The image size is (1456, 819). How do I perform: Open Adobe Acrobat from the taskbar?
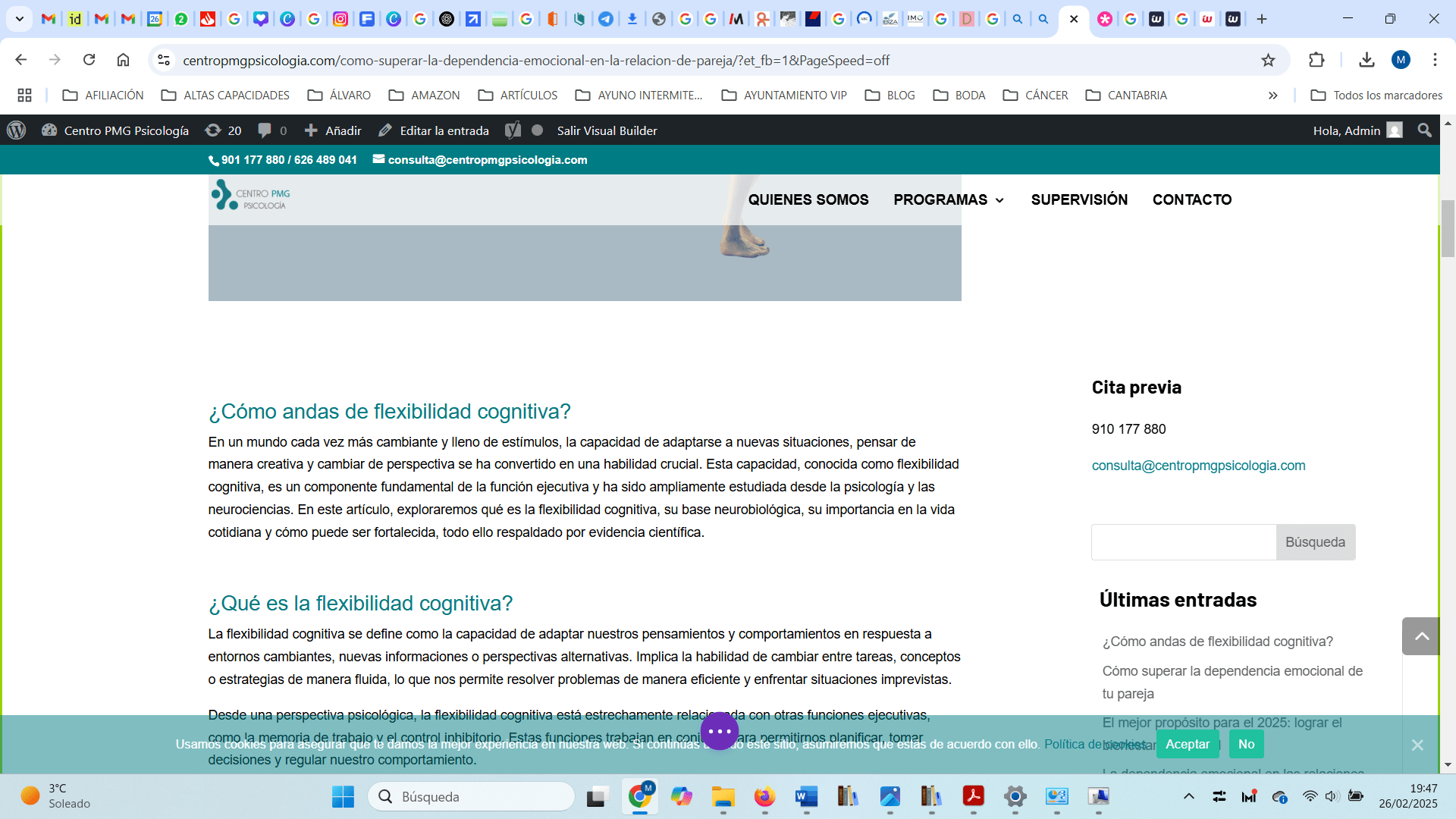(973, 796)
